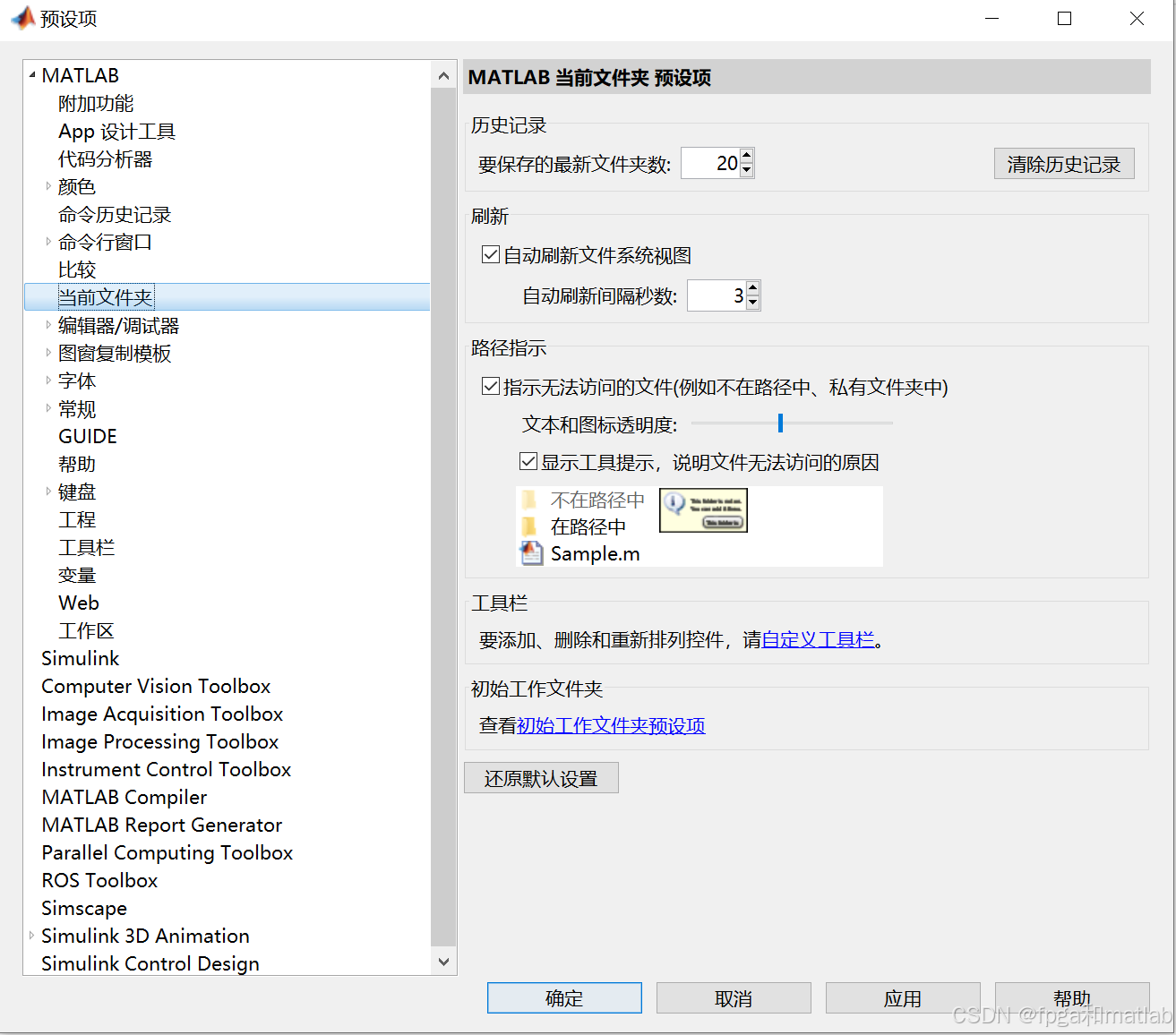Close the 预设项 window
The height and width of the screenshot is (1035, 1176).
pyautogui.click(x=1137, y=19)
